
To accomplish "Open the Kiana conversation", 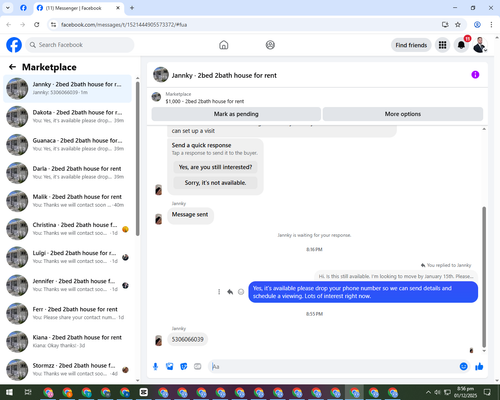I will [67, 341].
